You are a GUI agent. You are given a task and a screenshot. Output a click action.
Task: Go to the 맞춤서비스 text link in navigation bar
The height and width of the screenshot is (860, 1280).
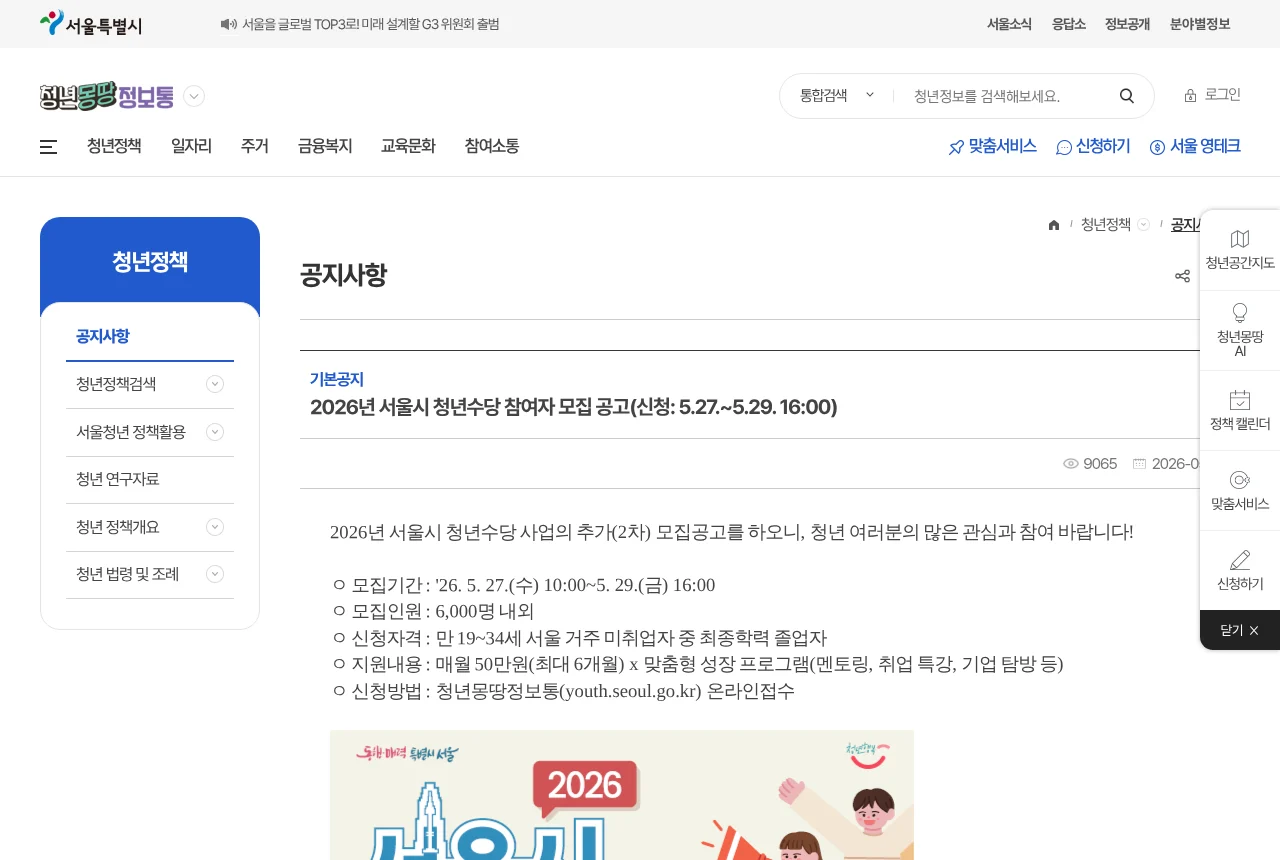tap(1003, 146)
